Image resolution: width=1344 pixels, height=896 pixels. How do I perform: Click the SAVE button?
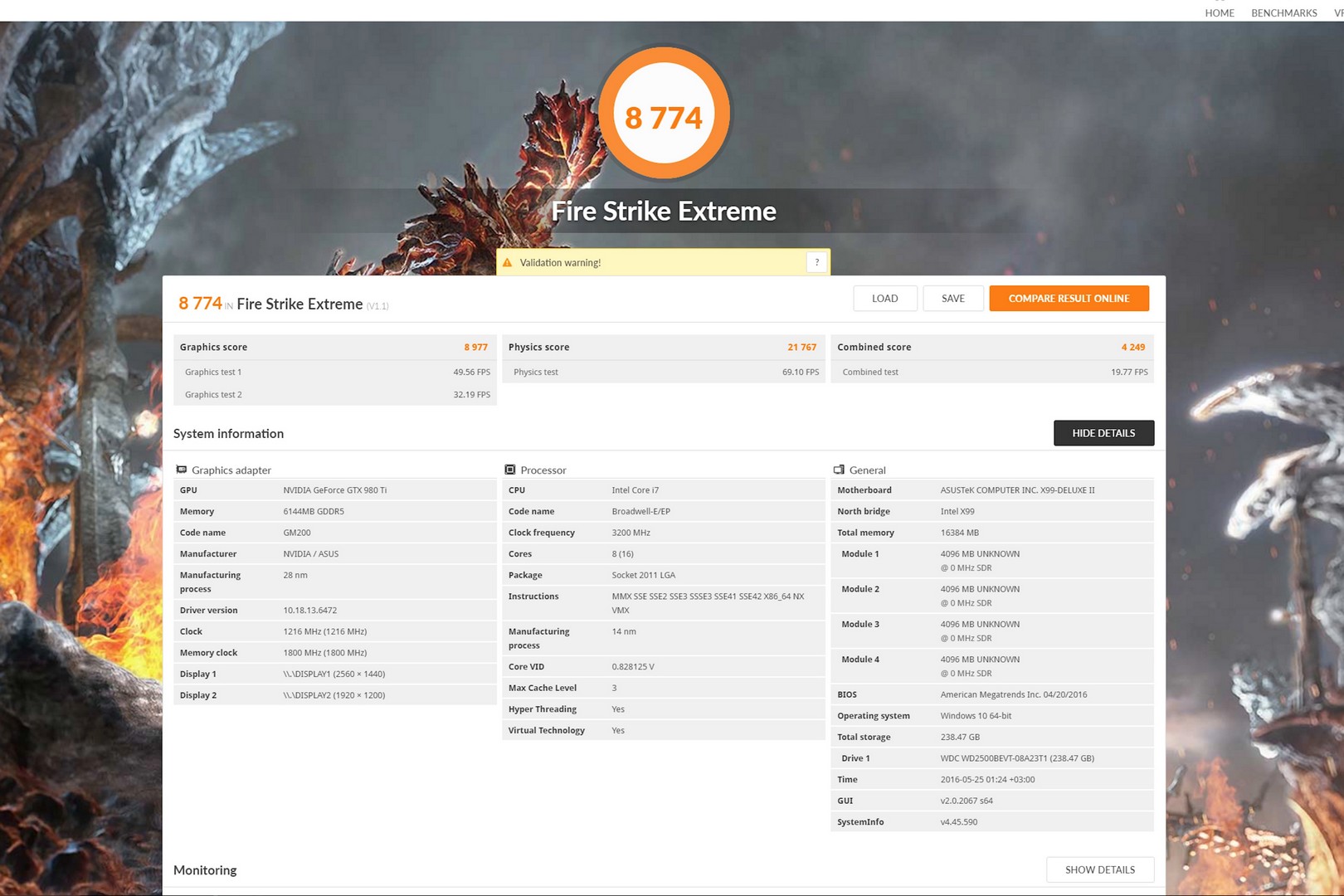coord(953,299)
